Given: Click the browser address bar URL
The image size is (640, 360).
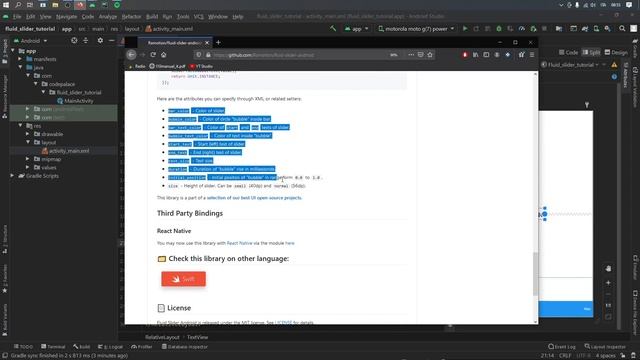Looking at the screenshot, I should tap(264, 55).
